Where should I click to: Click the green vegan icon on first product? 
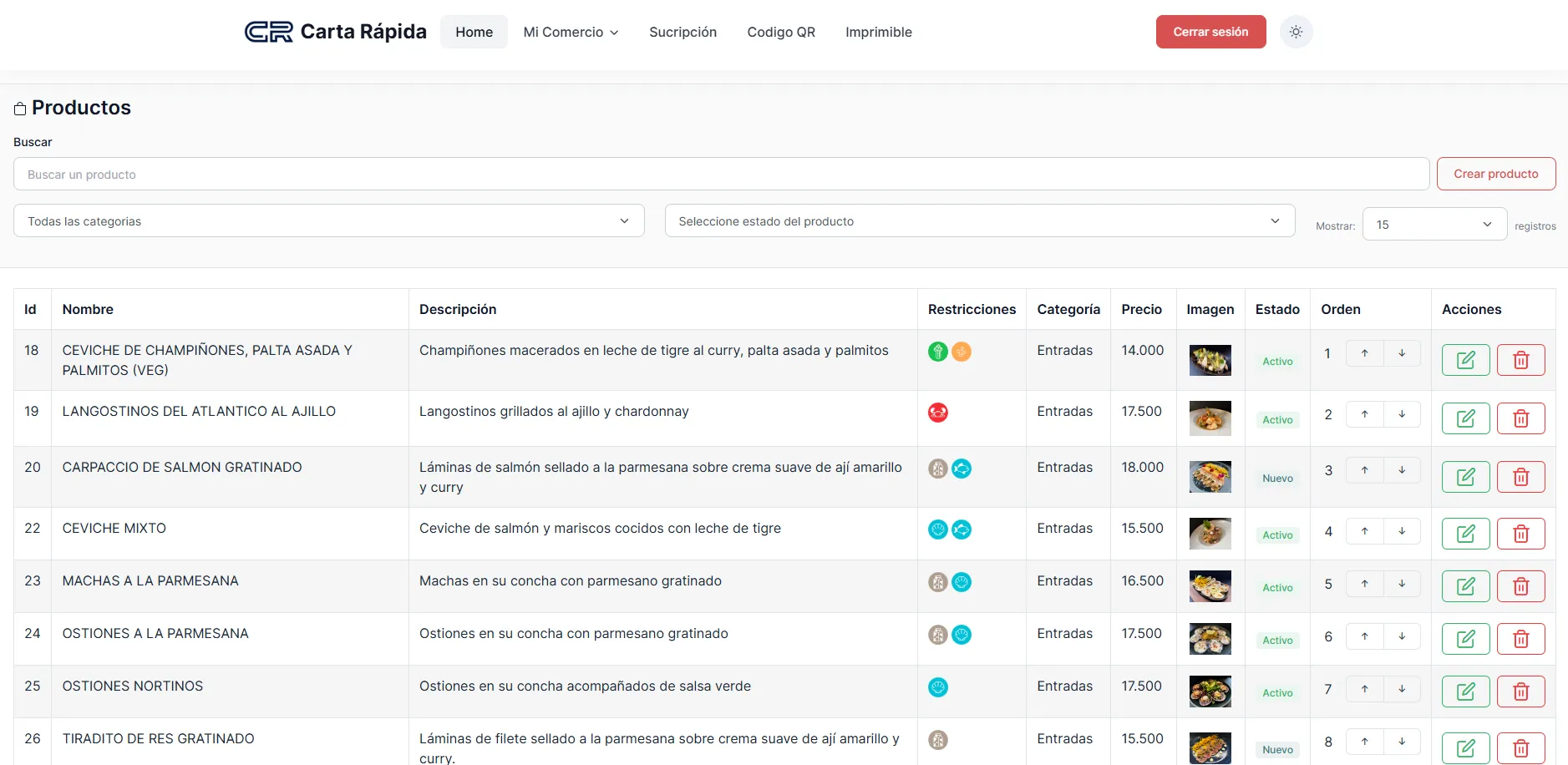938,352
